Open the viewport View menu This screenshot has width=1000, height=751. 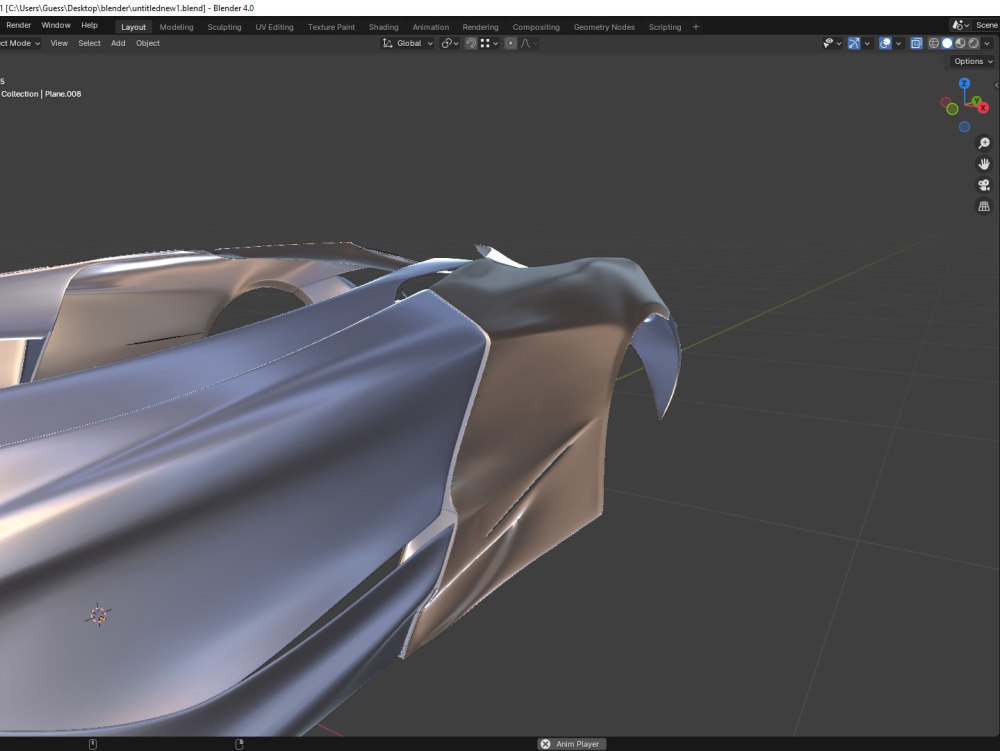tap(59, 43)
